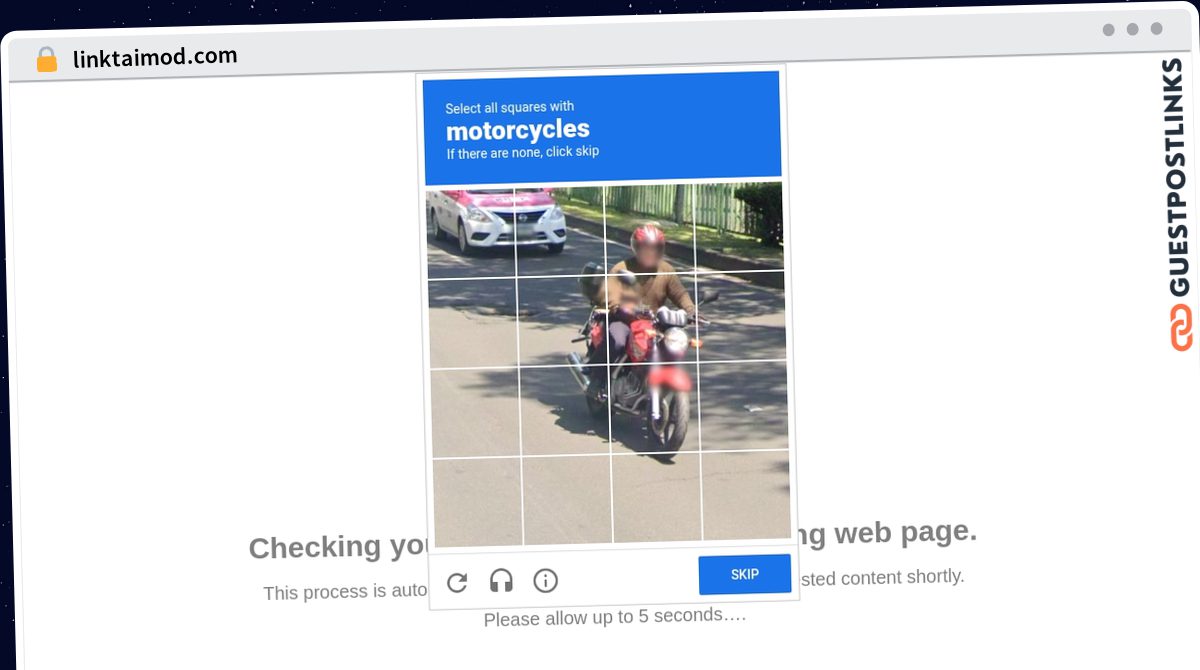Select the tile with the motorcycle rear wheel
The height and width of the screenshot is (670, 1200).
pos(566,411)
